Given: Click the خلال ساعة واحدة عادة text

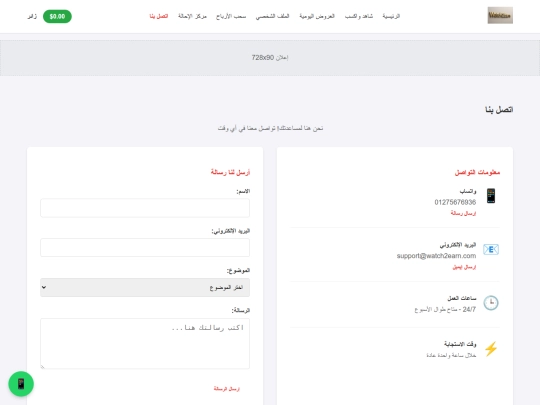Looking at the screenshot, I should coord(451,355).
